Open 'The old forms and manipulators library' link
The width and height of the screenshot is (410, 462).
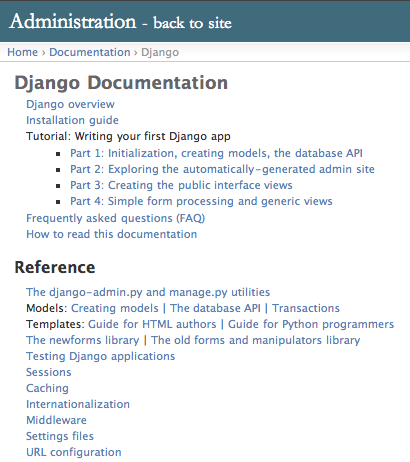[255, 340]
